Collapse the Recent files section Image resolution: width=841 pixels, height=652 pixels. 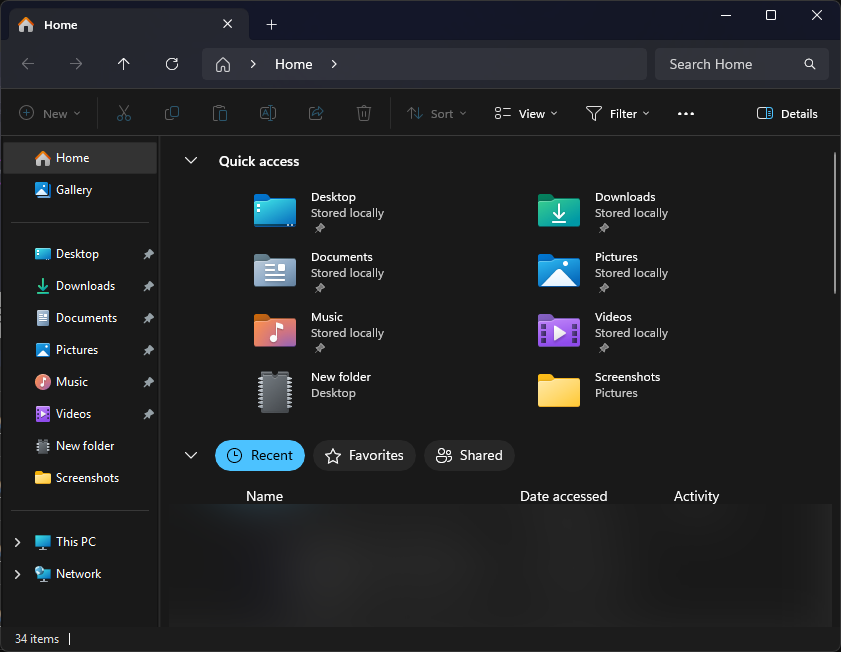click(x=191, y=455)
